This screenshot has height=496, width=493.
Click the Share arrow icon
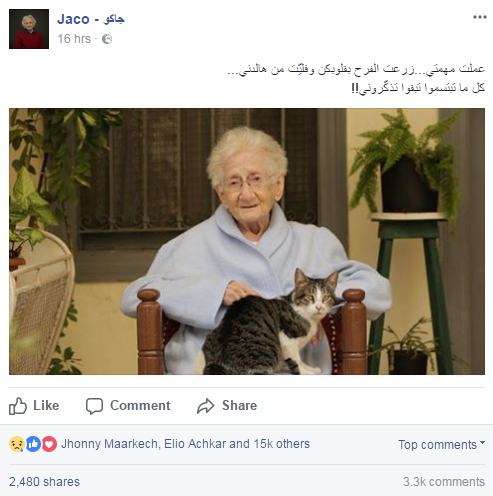coord(206,406)
